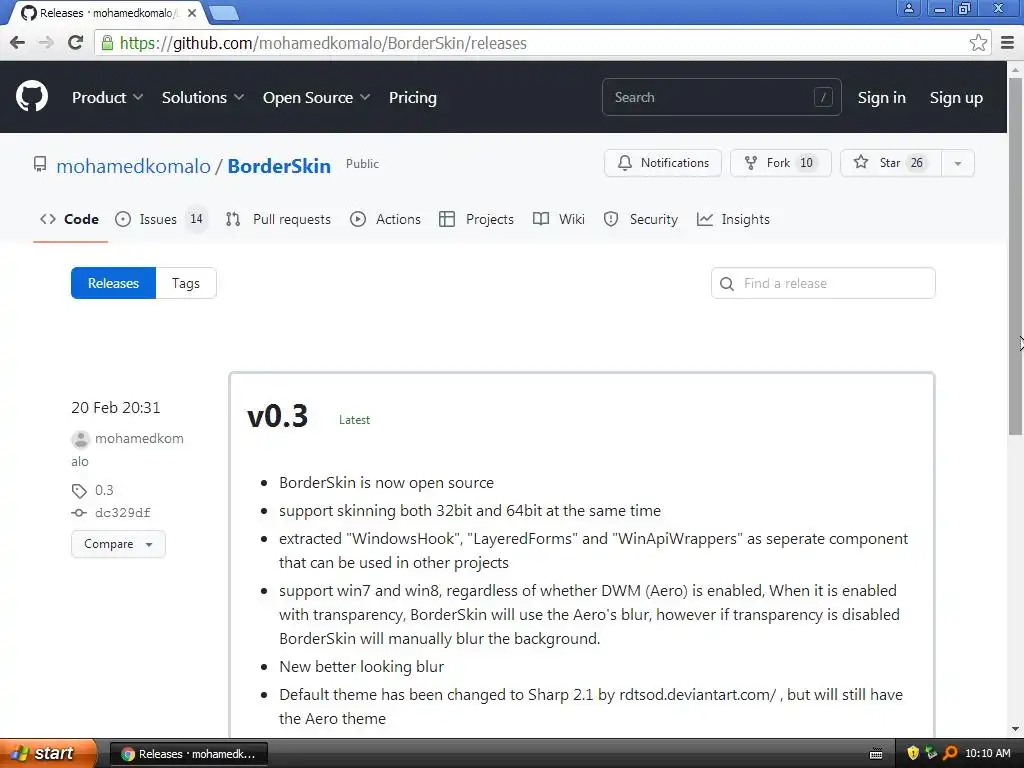The image size is (1024, 768).
Task: Open the Wiki tab
Action: (559, 219)
